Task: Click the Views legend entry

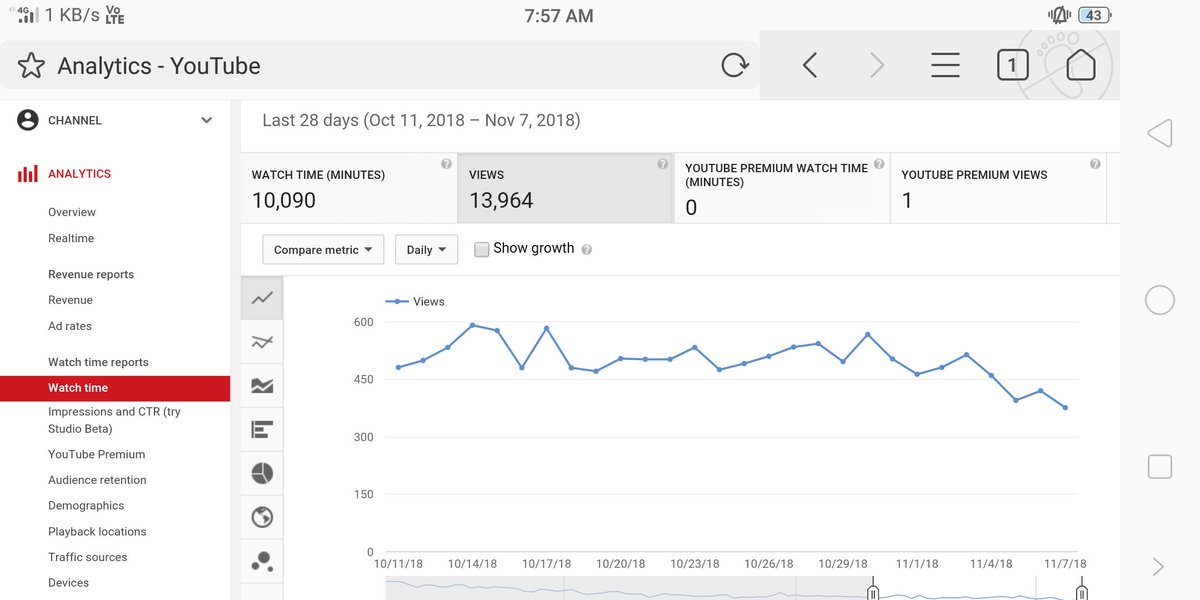Action: (x=415, y=301)
